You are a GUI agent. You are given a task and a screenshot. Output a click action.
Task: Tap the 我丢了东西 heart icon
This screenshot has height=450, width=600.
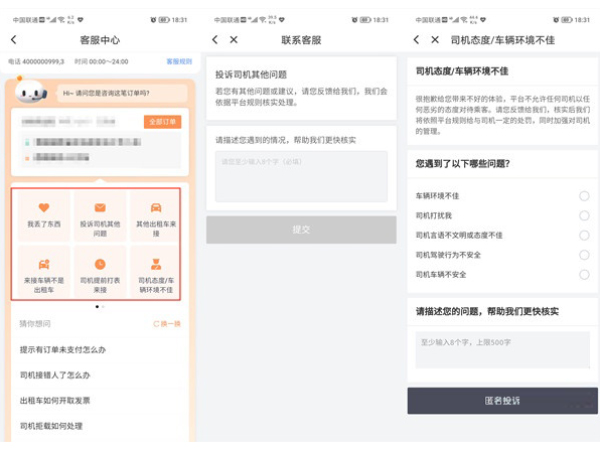44,208
